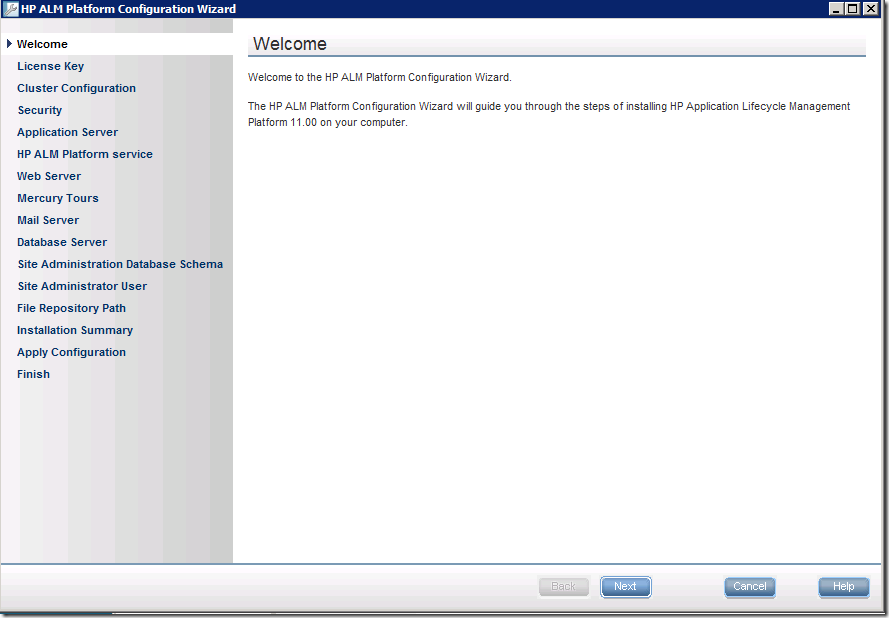Image resolution: width=889 pixels, height=618 pixels.
Task: Select the Security step
Action: [x=40, y=111]
